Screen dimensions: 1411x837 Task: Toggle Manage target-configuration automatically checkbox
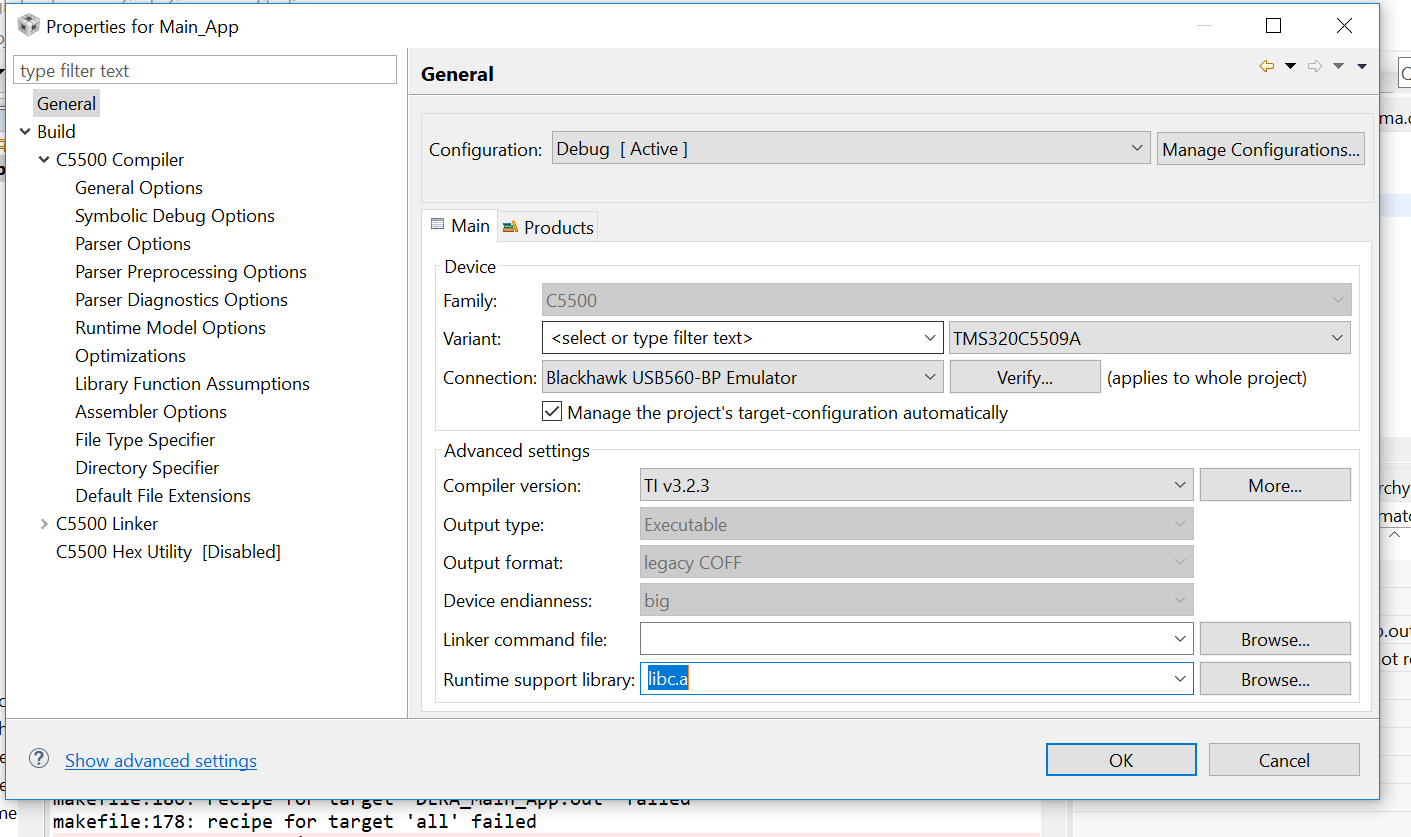551,411
